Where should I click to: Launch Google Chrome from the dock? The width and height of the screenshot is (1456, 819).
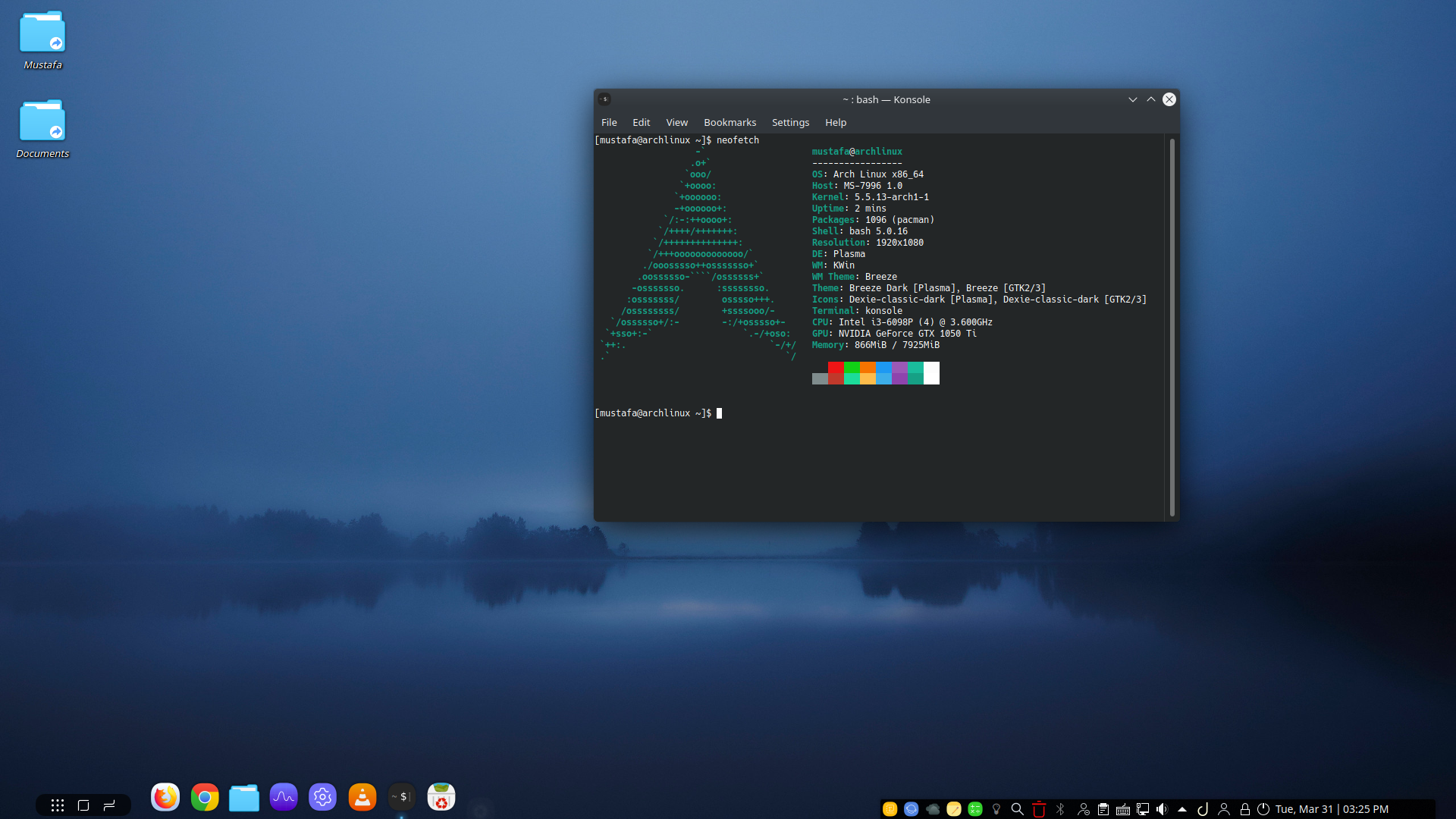[205, 797]
